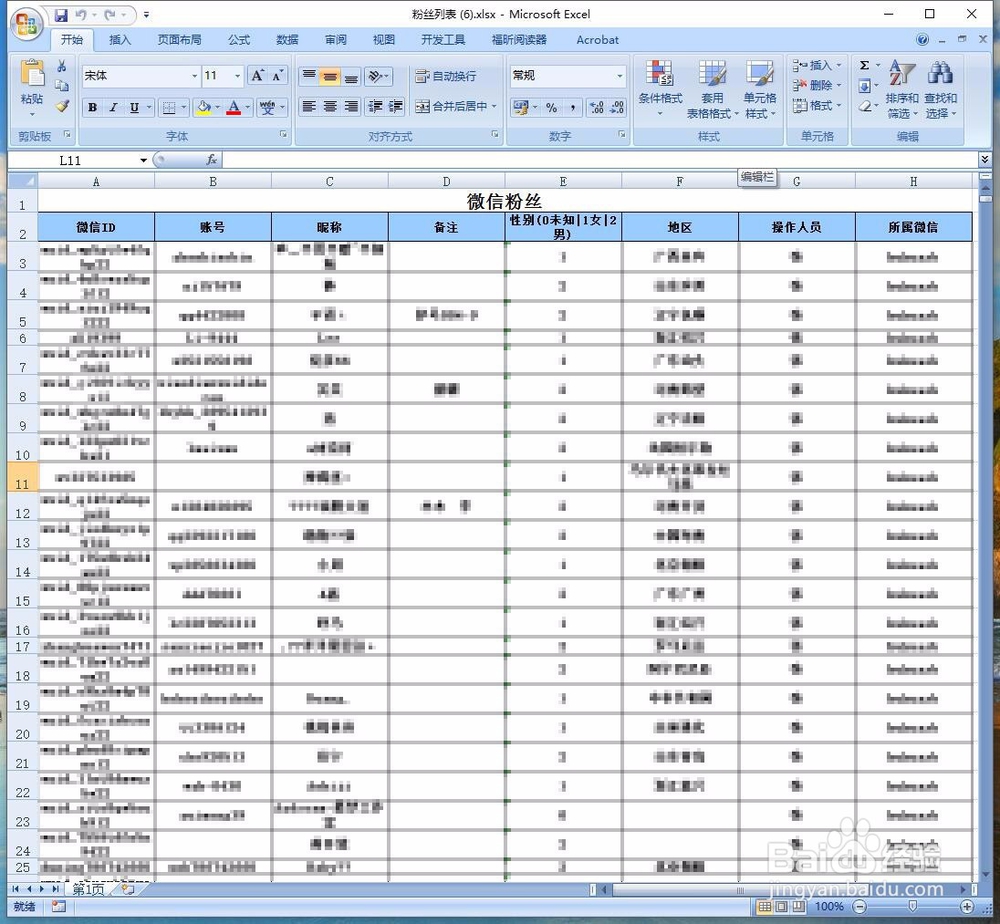Click 删除 delete cells button
The width and height of the screenshot is (1000, 924).
pyautogui.click(x=817, y=85)
